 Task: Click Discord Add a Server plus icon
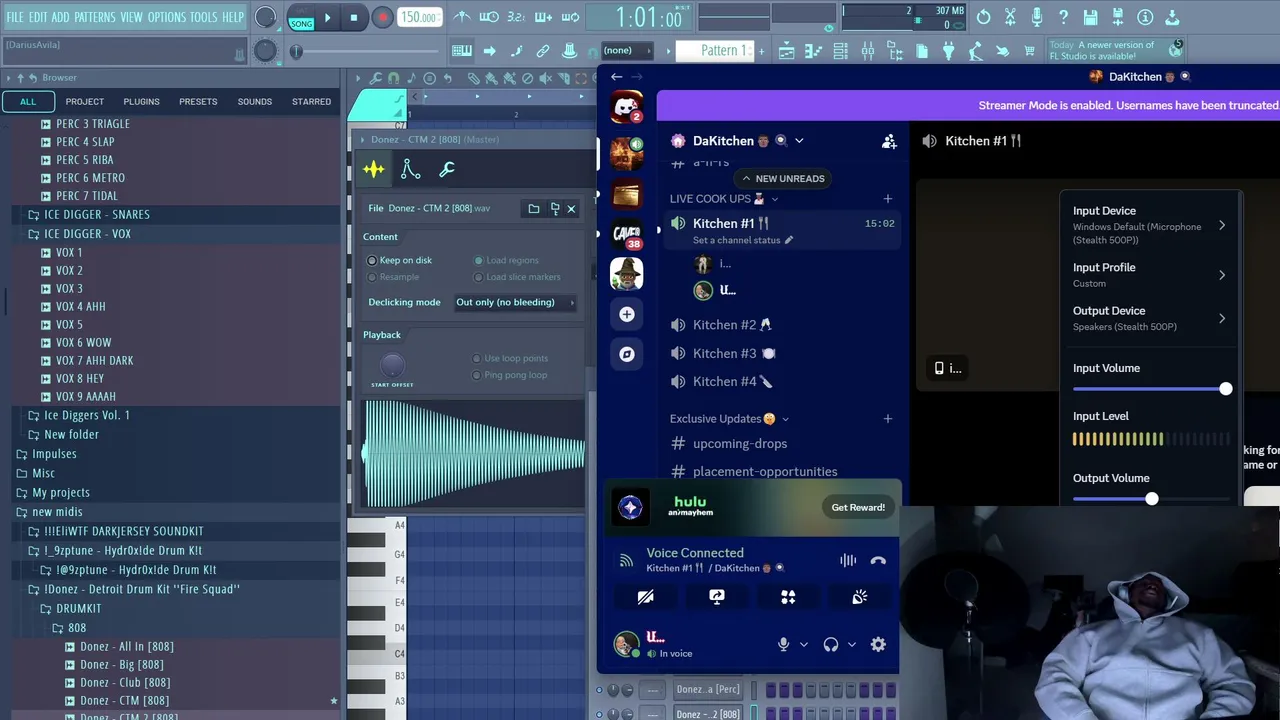(x=627, y=314)
